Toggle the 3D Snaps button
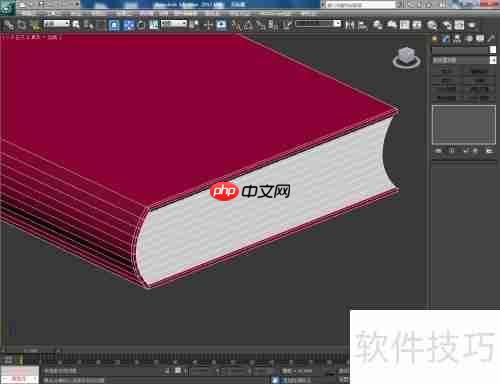 tap(236, 25)
